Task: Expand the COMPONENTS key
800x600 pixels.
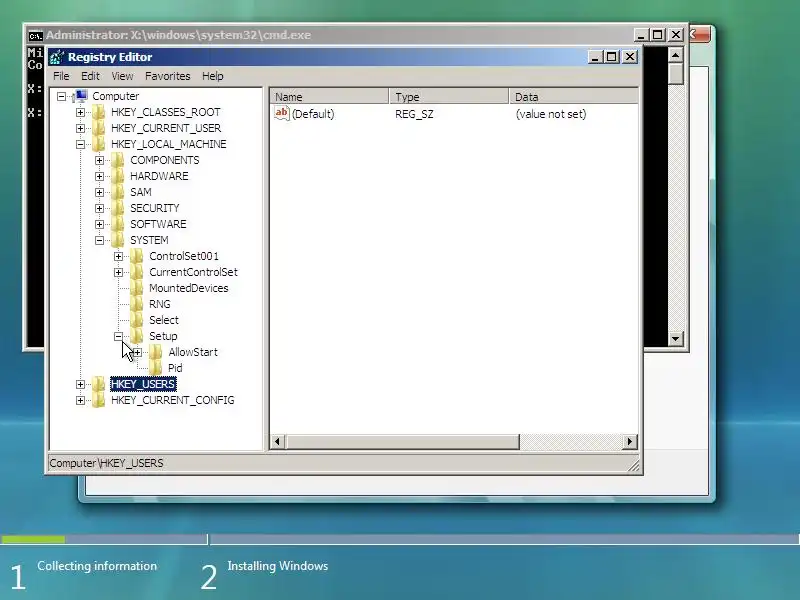Action: pyautogui.click(x=99, y=160)
